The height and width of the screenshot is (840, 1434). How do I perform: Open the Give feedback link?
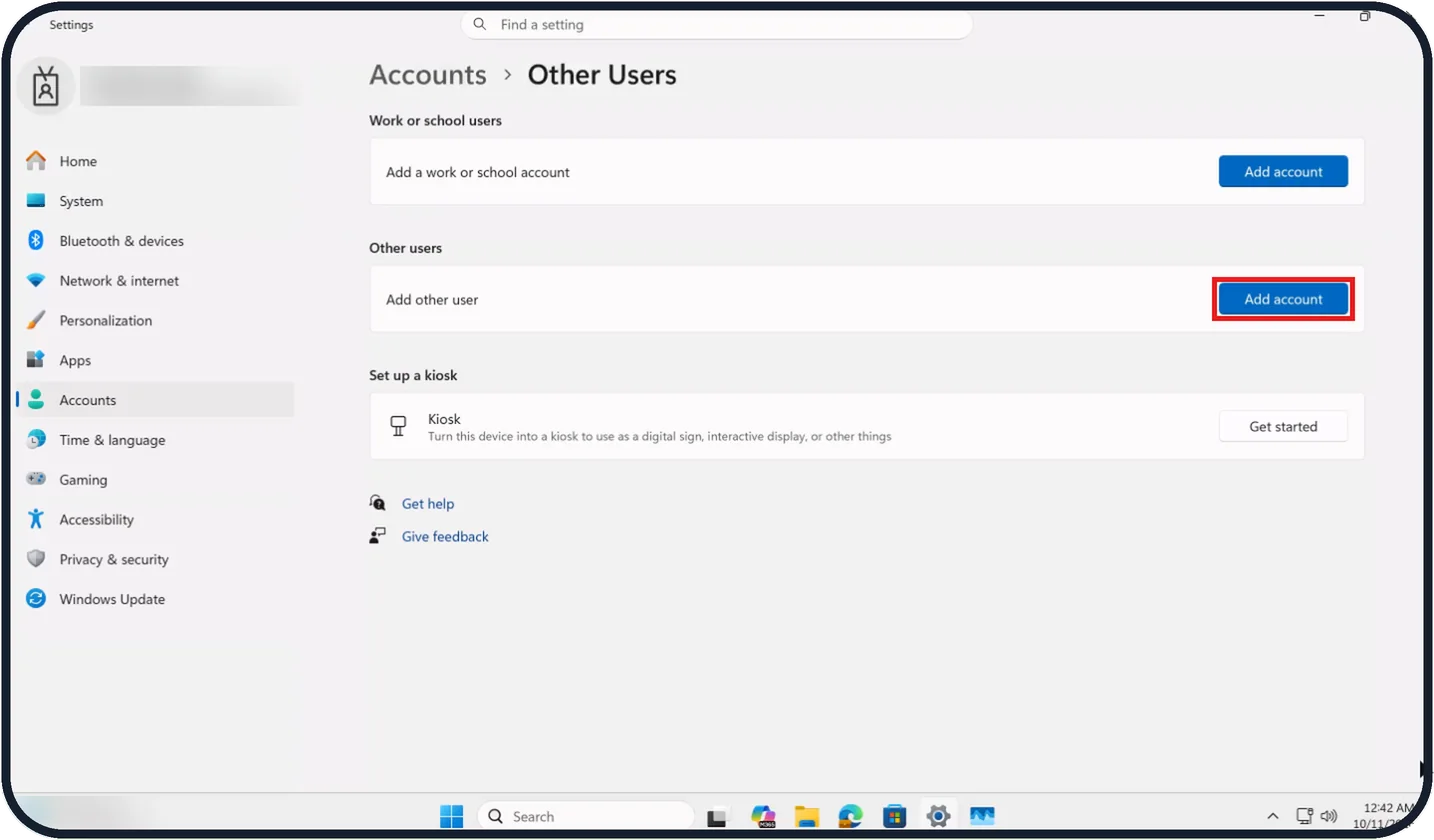tap(445, 537)
